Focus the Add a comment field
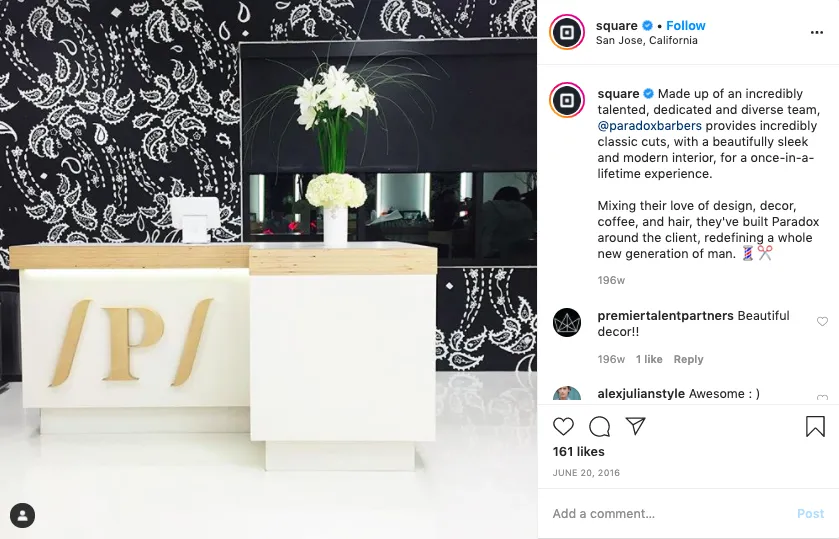839x539 pixels. 669,514
